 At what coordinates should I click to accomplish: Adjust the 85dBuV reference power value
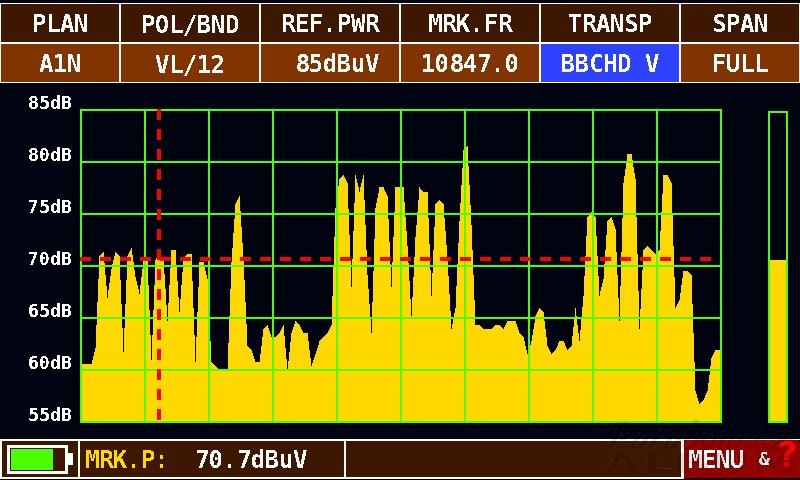tap(330, 63)
